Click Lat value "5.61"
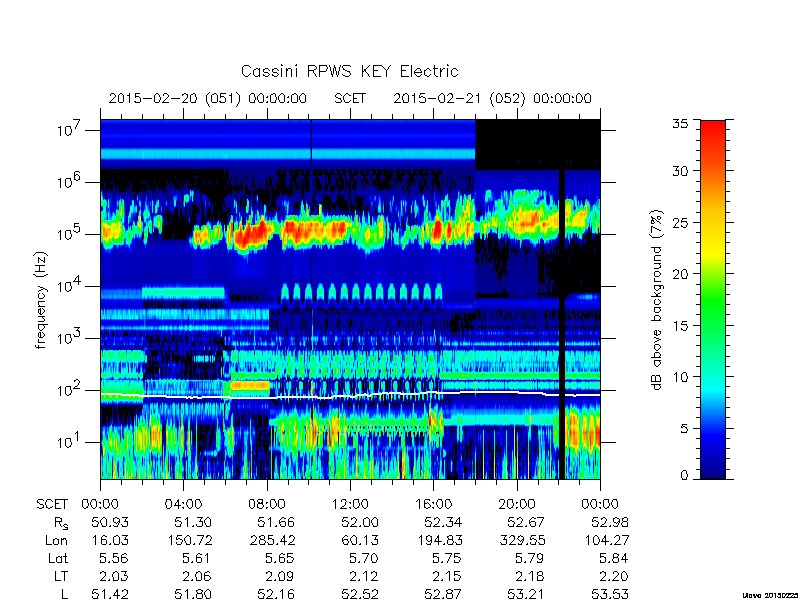800x600 pixels. pos(197,558)
